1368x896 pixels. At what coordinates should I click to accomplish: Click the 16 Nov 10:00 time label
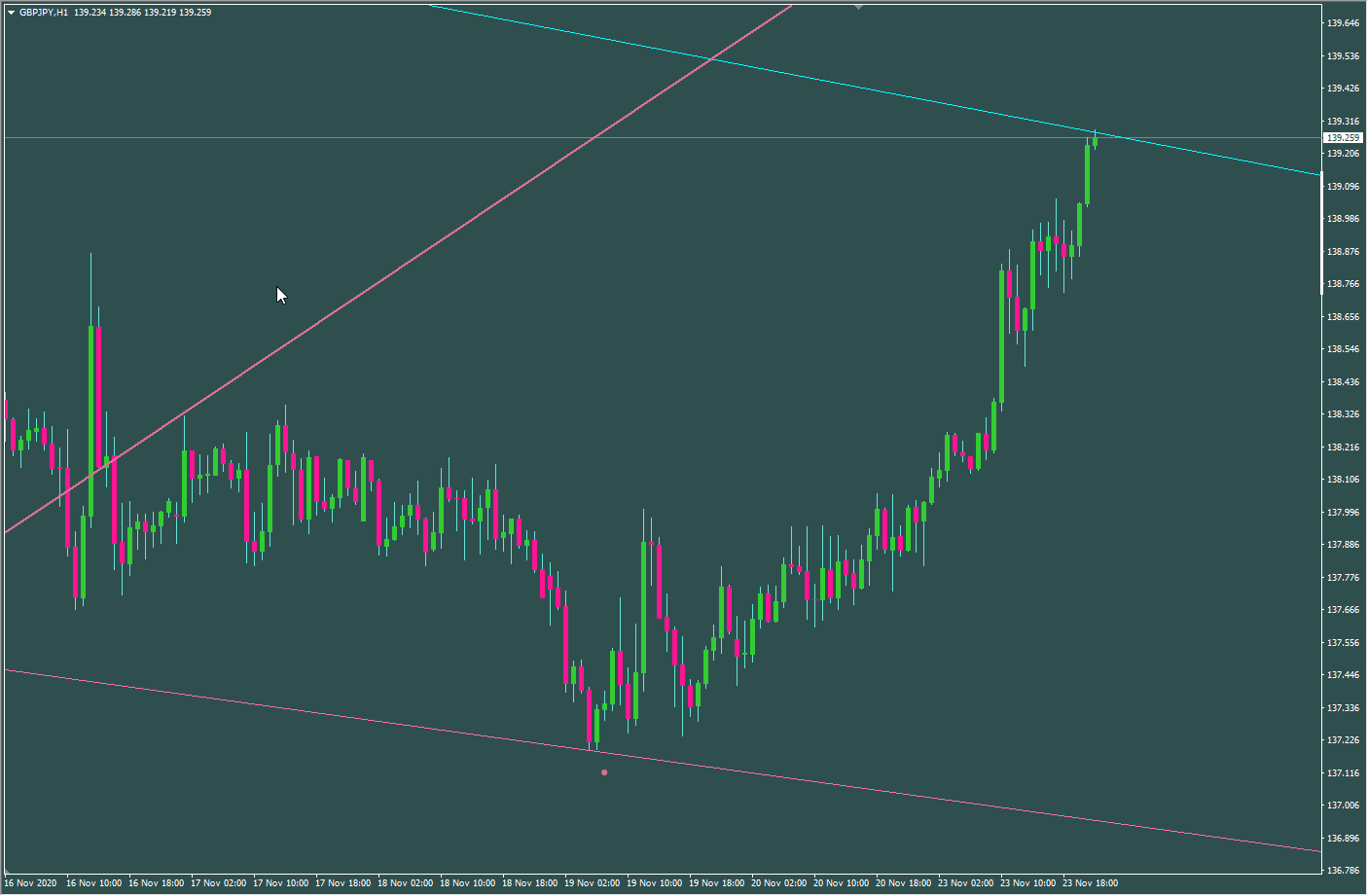(x=94, y=883)
